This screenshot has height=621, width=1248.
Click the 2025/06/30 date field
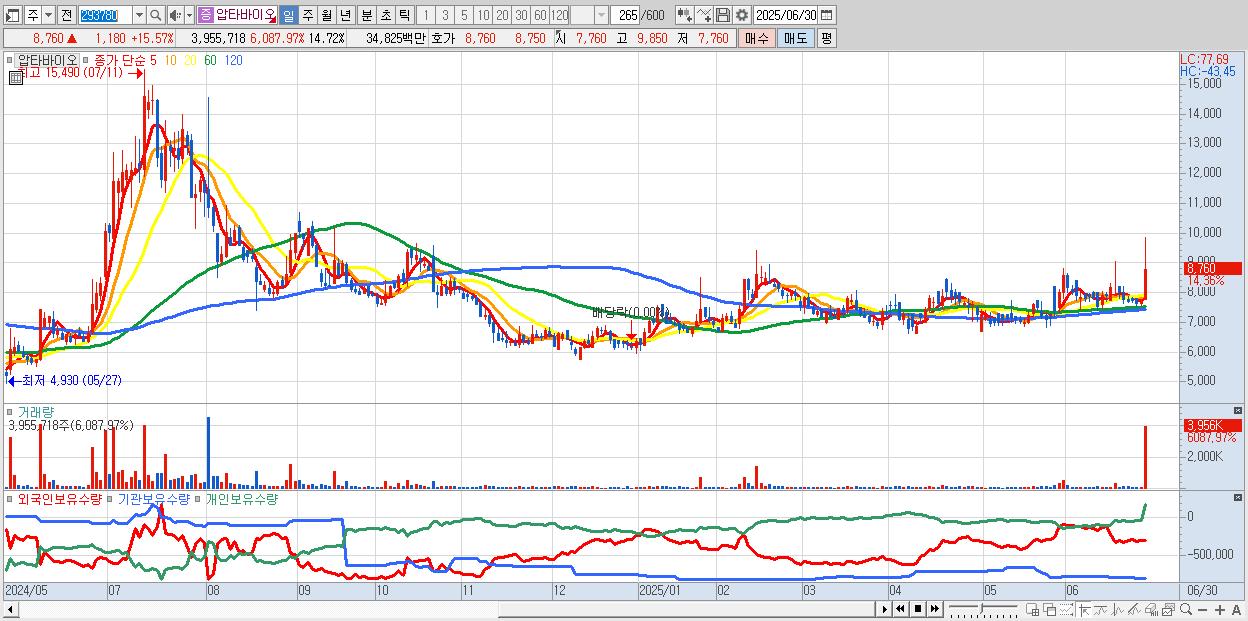point(786,15)
